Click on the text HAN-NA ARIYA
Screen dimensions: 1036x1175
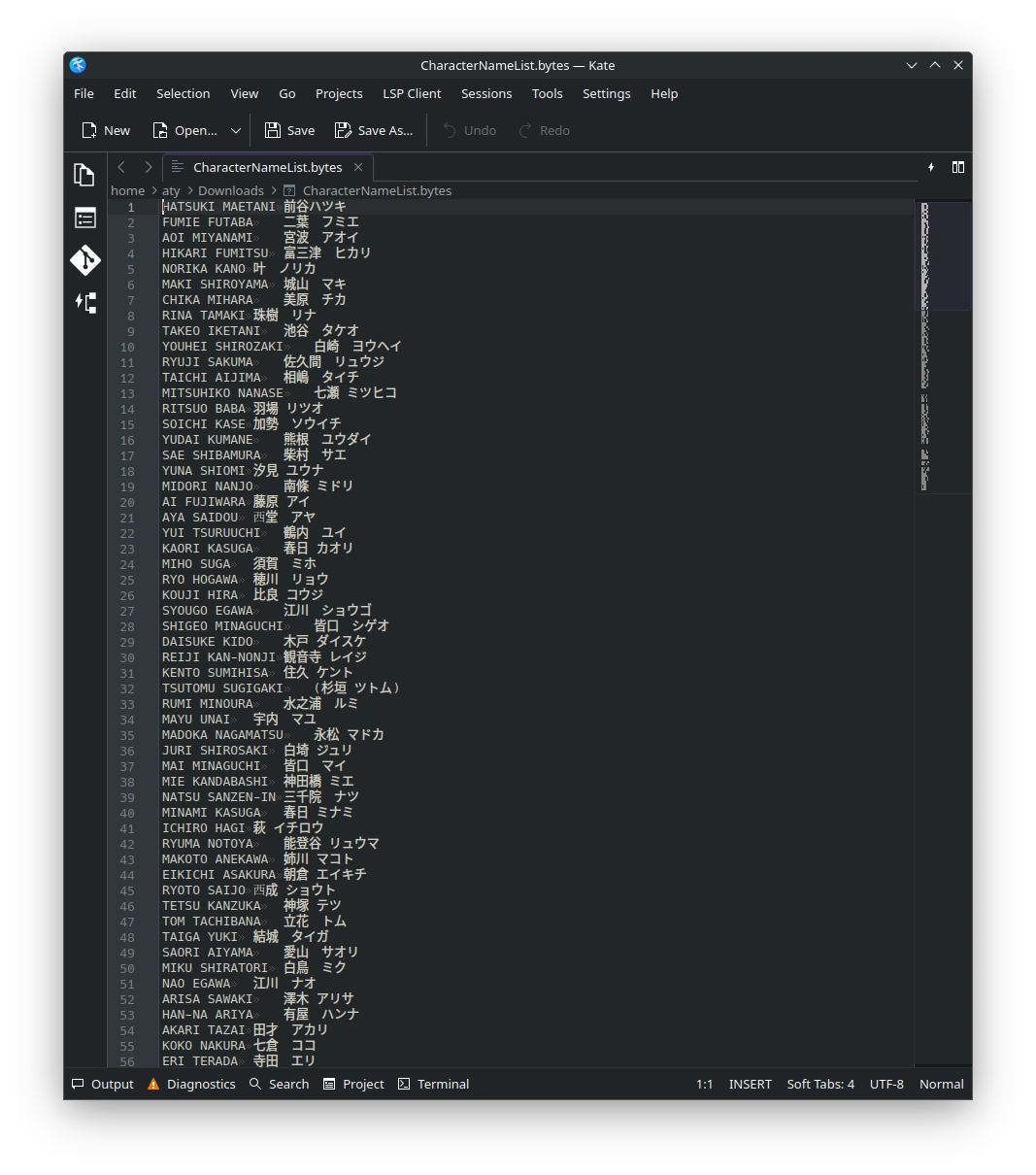207,1015
